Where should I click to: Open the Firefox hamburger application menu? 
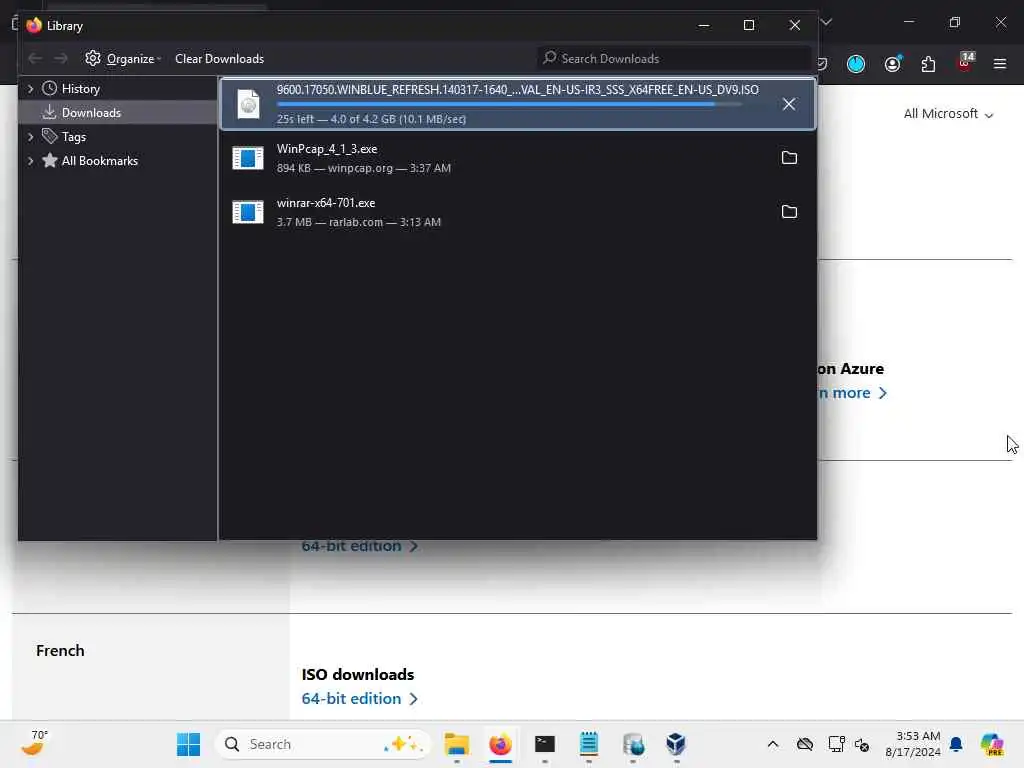coord(1000,64)
